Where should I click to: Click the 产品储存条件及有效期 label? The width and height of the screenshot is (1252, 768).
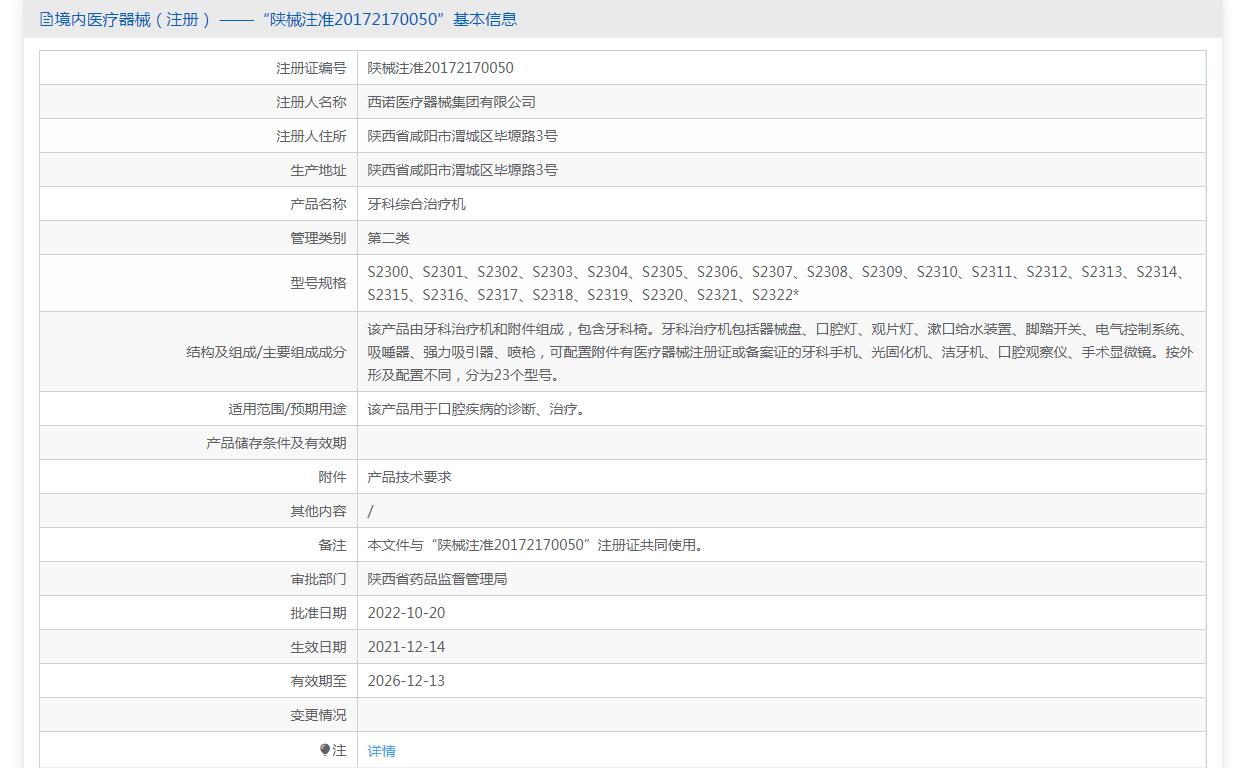276,443
